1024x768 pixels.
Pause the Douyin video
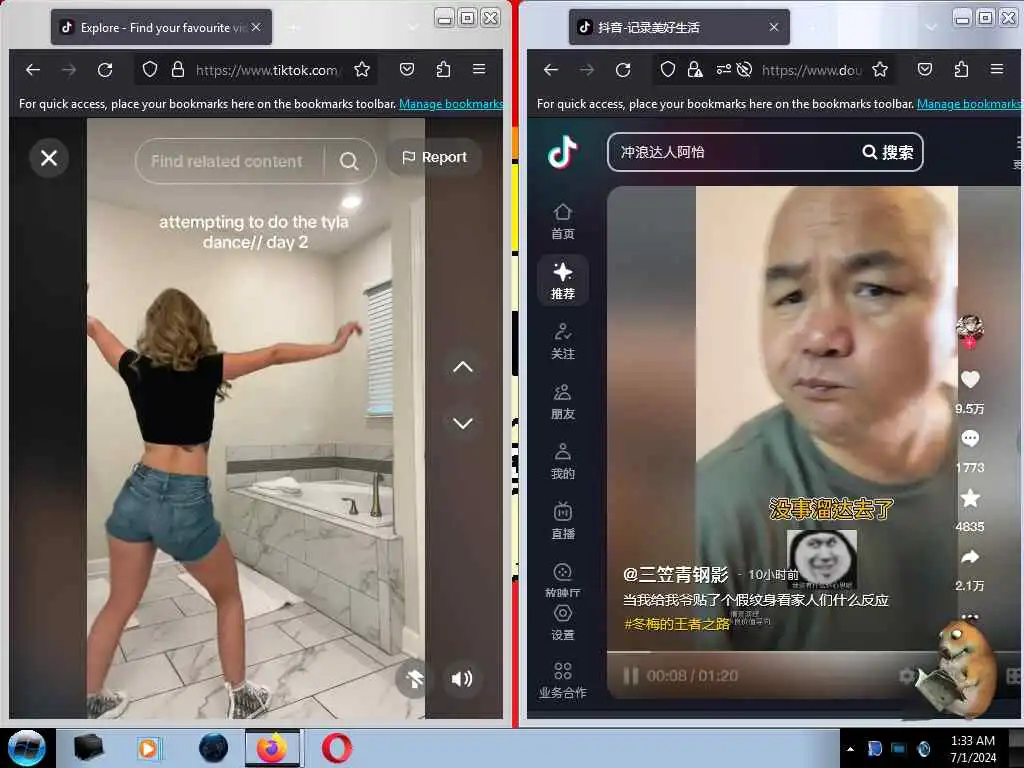coord(630,676)
